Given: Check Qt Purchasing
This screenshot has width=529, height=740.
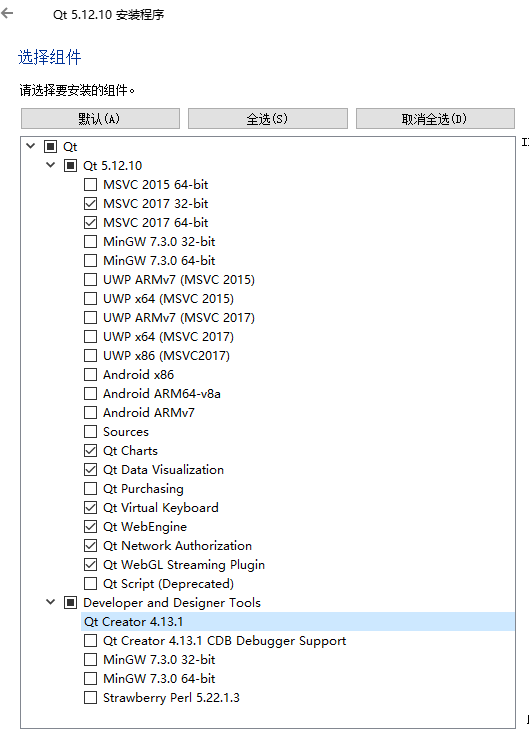Looking at the screenshot, I should [90, 488].
